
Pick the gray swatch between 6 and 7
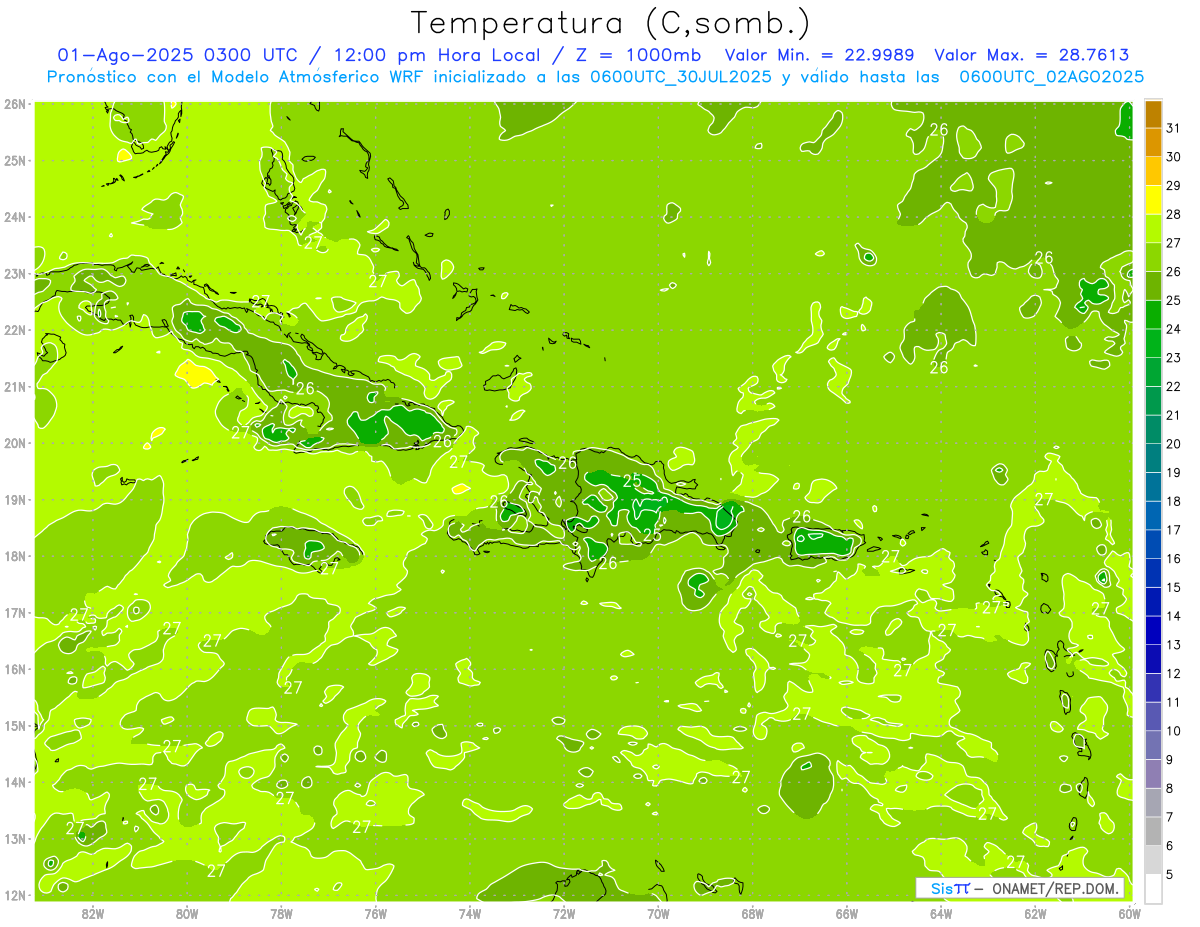[1153, 831]
